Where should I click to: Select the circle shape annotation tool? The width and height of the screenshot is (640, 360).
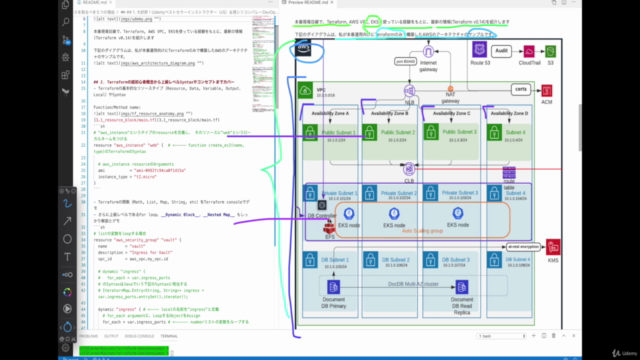click(x=67, y=239)
